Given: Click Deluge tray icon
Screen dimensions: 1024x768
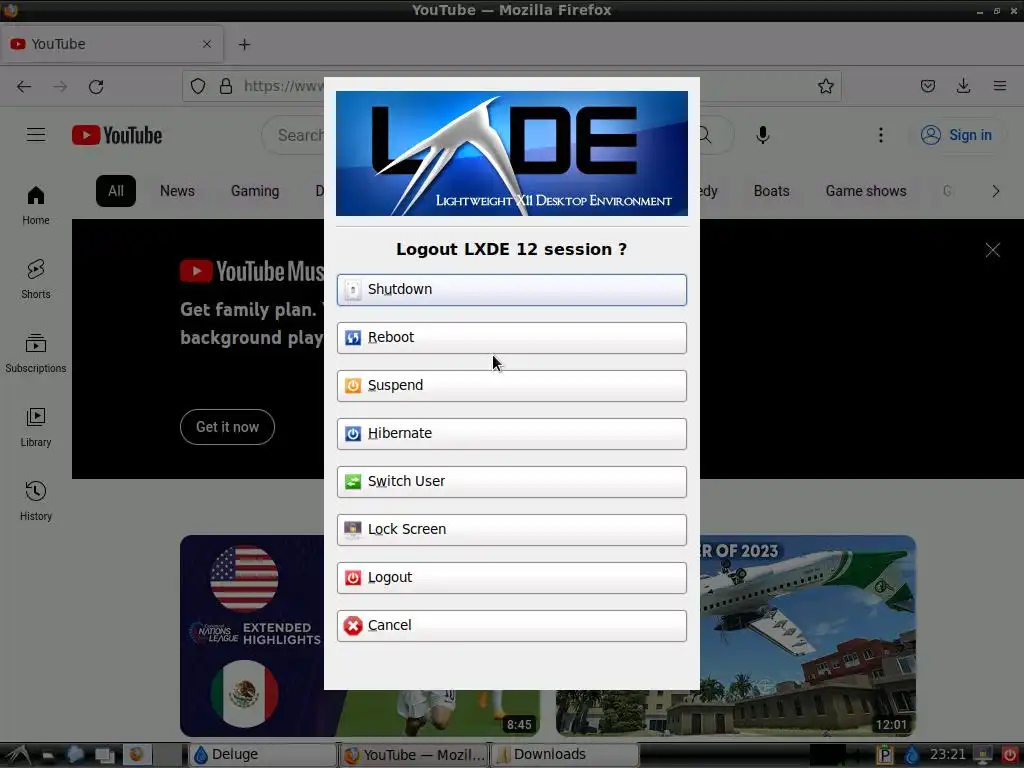Looking at the screenshot, I should tap(912, 755).
